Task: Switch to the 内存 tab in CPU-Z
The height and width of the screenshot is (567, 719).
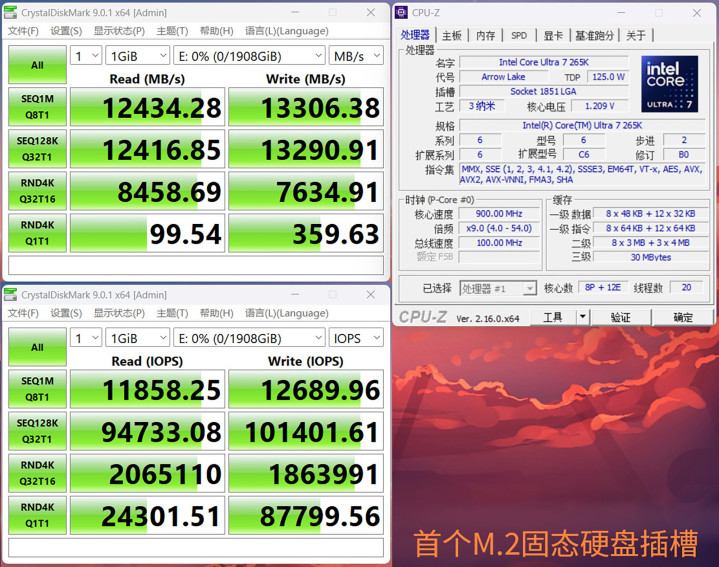Action: pos(485,35)
